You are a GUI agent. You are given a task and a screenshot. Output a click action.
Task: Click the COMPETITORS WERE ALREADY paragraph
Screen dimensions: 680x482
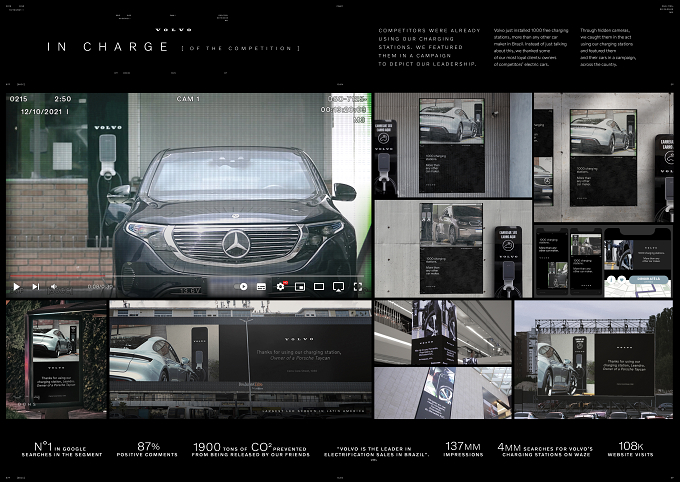(429, 47)
